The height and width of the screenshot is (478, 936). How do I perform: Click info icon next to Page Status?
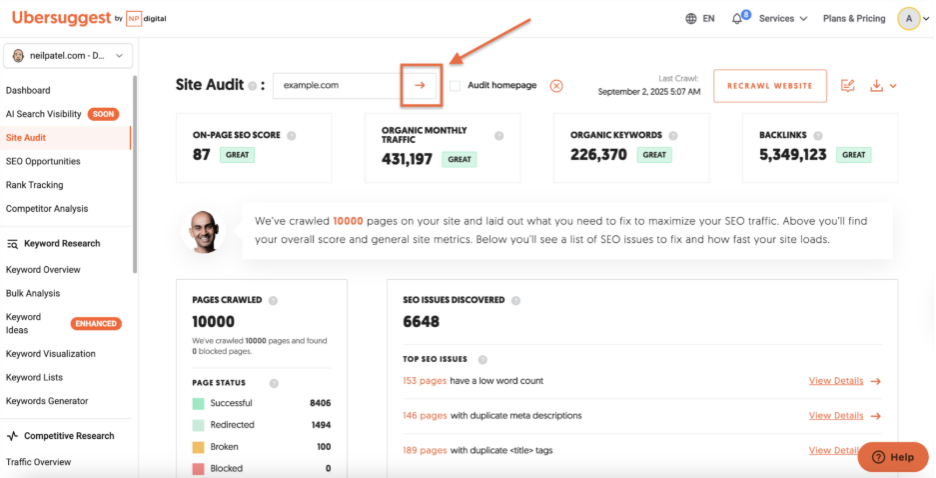coord(274,383)
